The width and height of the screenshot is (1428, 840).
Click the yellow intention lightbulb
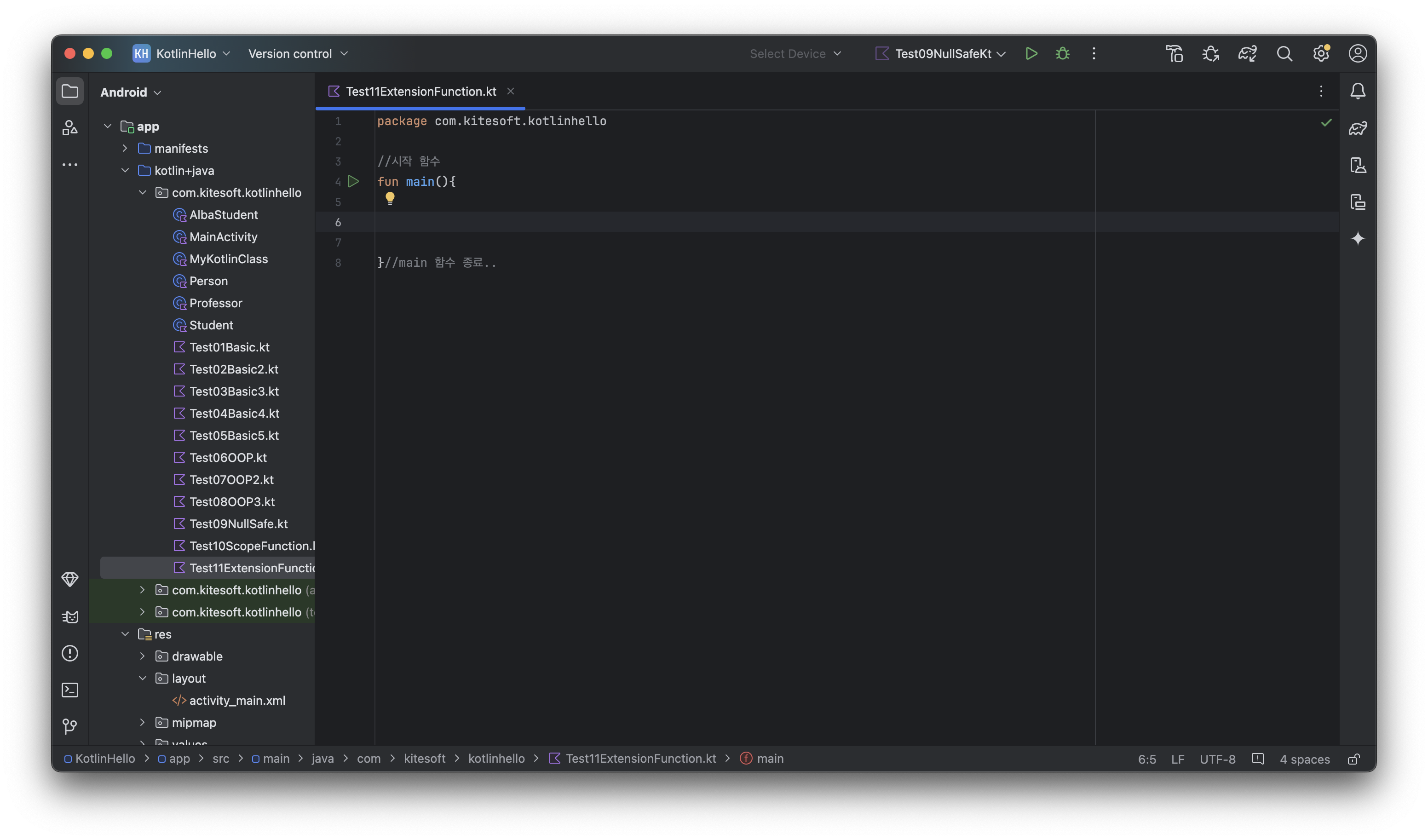390,198
